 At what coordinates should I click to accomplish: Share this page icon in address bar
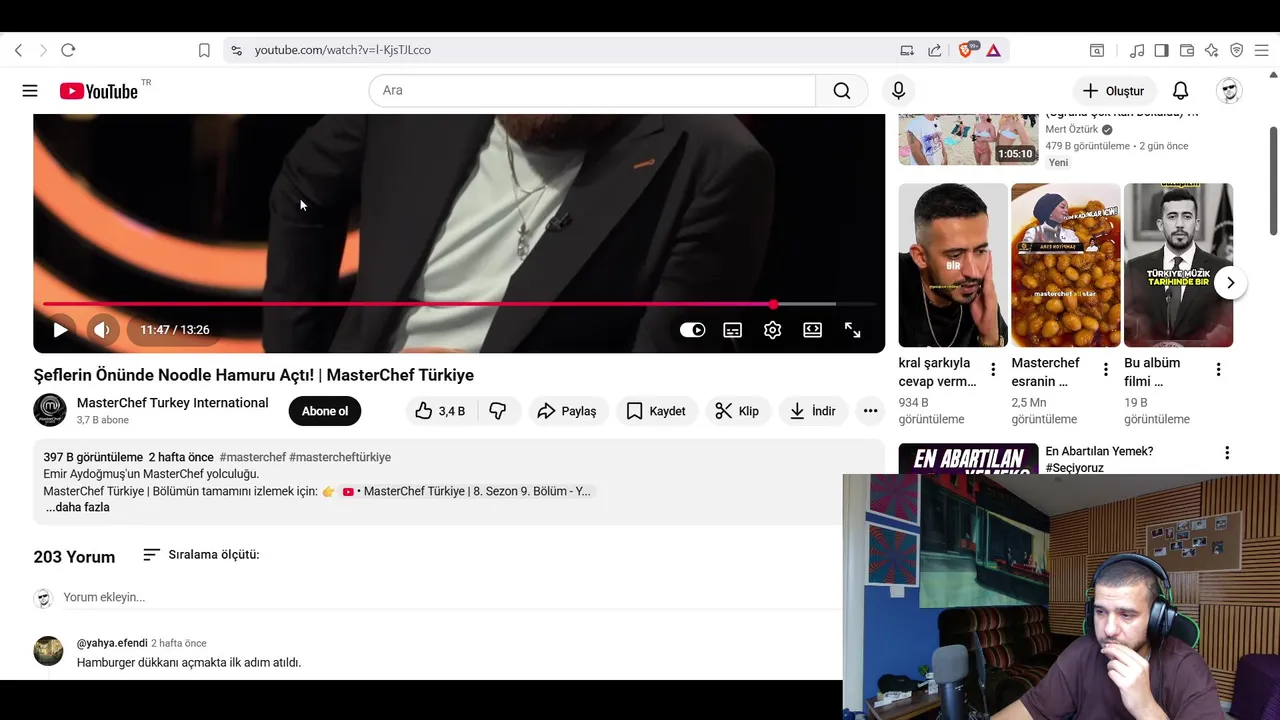click(x=934, y=50)
